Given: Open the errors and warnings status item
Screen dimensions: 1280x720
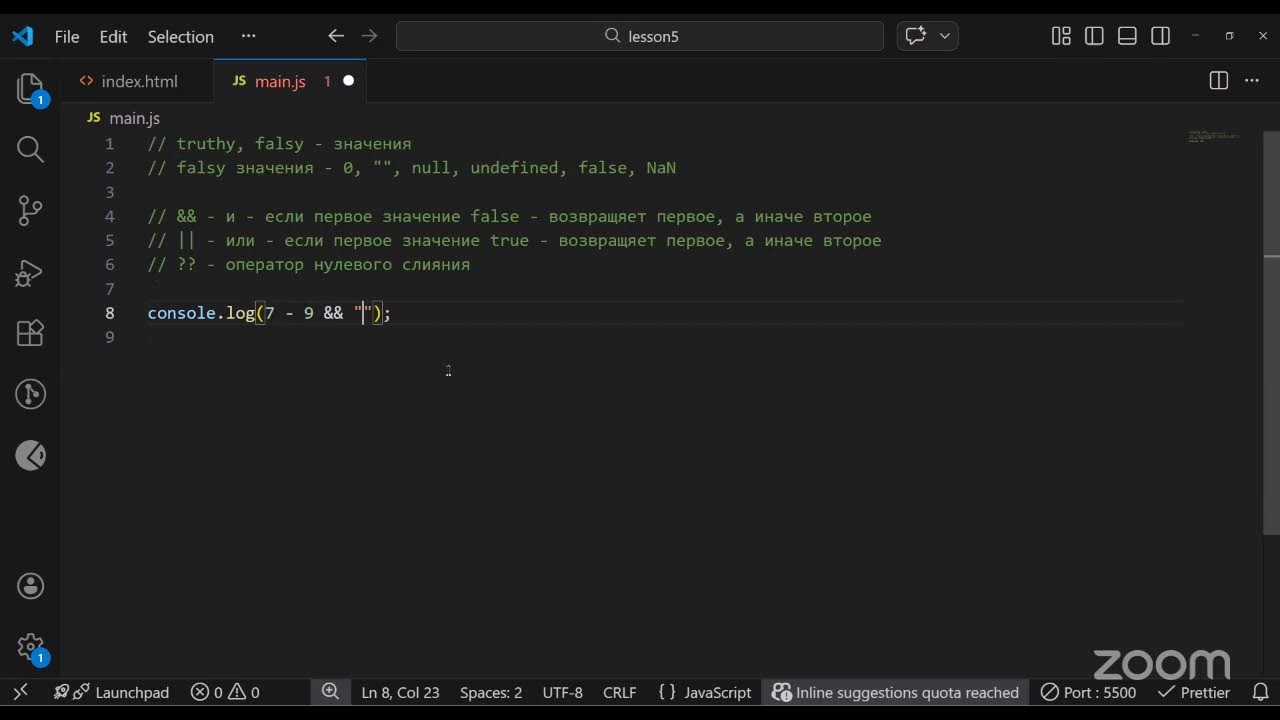Looking at the screenshot, I should (225, 692).
